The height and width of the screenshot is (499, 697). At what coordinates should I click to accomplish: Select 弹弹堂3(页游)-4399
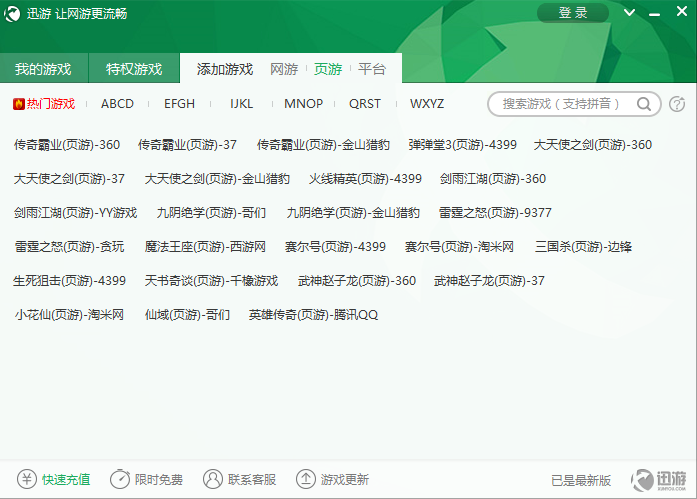(462, 145)
